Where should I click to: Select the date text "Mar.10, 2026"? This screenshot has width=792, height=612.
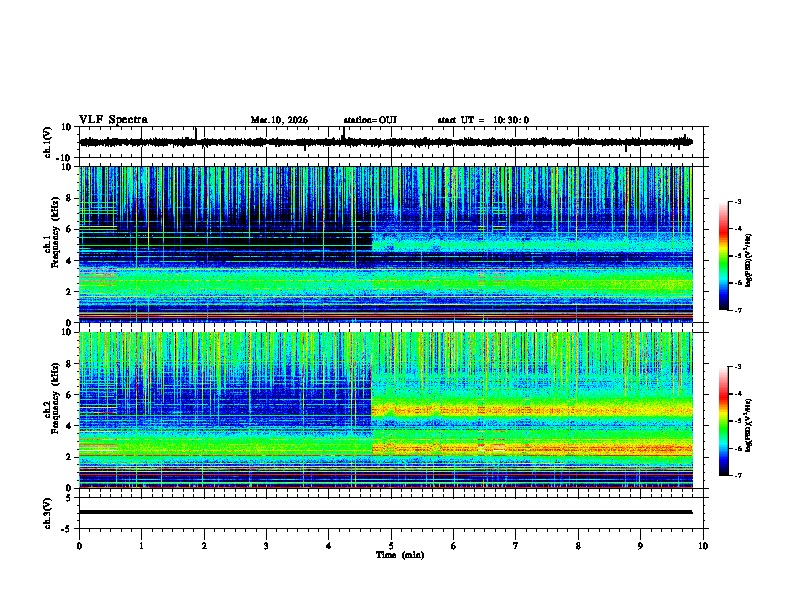279,120
